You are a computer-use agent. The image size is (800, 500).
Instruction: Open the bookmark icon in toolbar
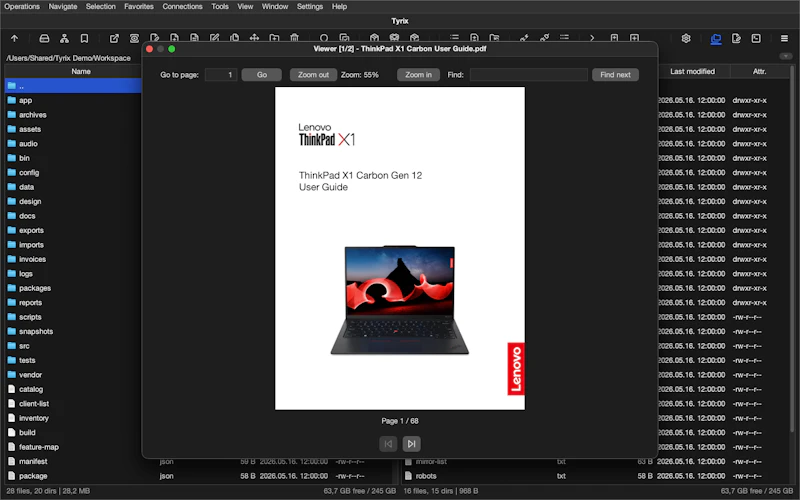(x=84, y=38)
